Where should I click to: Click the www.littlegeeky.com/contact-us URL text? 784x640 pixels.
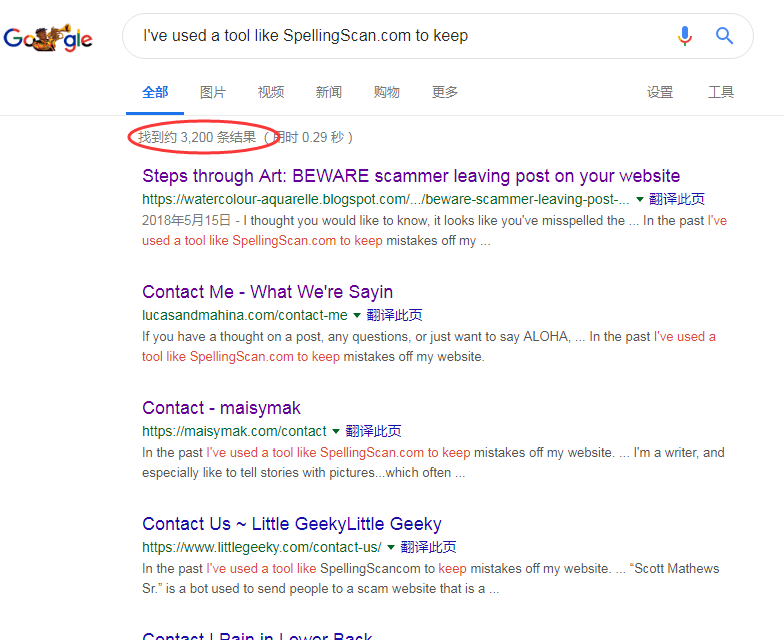[262, 547]
